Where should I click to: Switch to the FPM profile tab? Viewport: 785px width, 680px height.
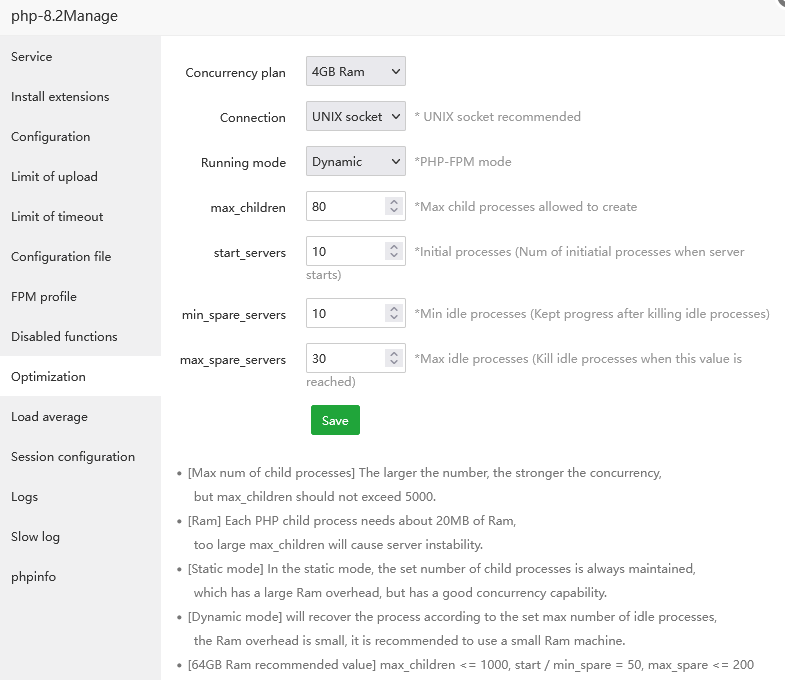44,297
